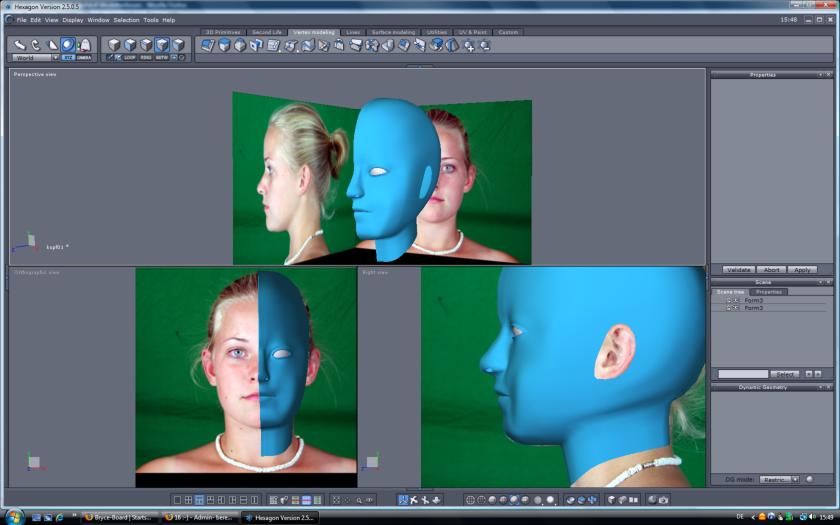Click the Abort button

click(x=771, y=269)
